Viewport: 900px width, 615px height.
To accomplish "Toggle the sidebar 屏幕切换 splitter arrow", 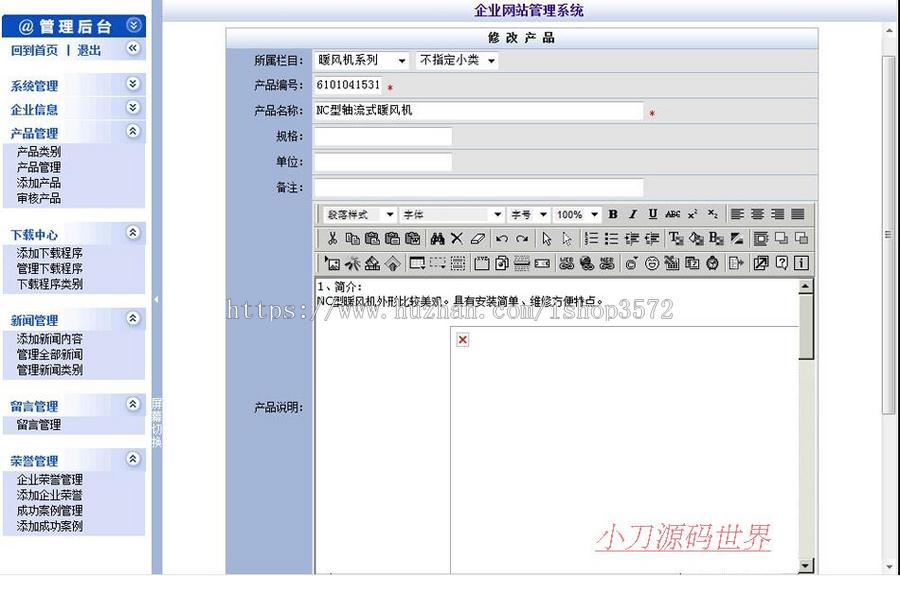I will click(156, 299).
